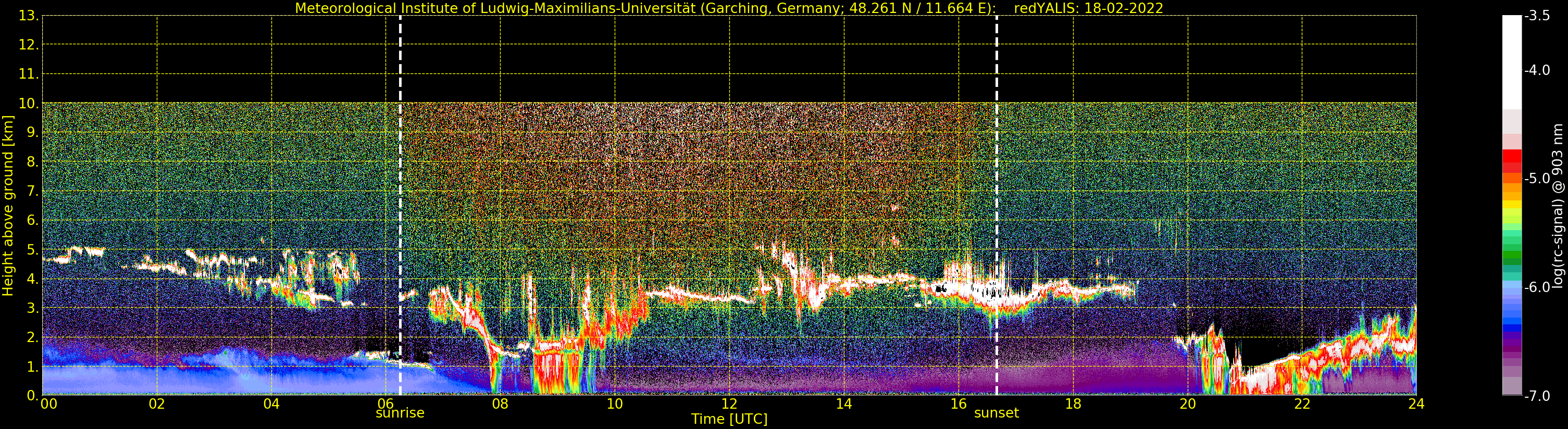The width and height of the screenshot is (1568, 429).
Task: Click the '00' tick on time axis
Action: pyautogui.click(x=48, y=404)
